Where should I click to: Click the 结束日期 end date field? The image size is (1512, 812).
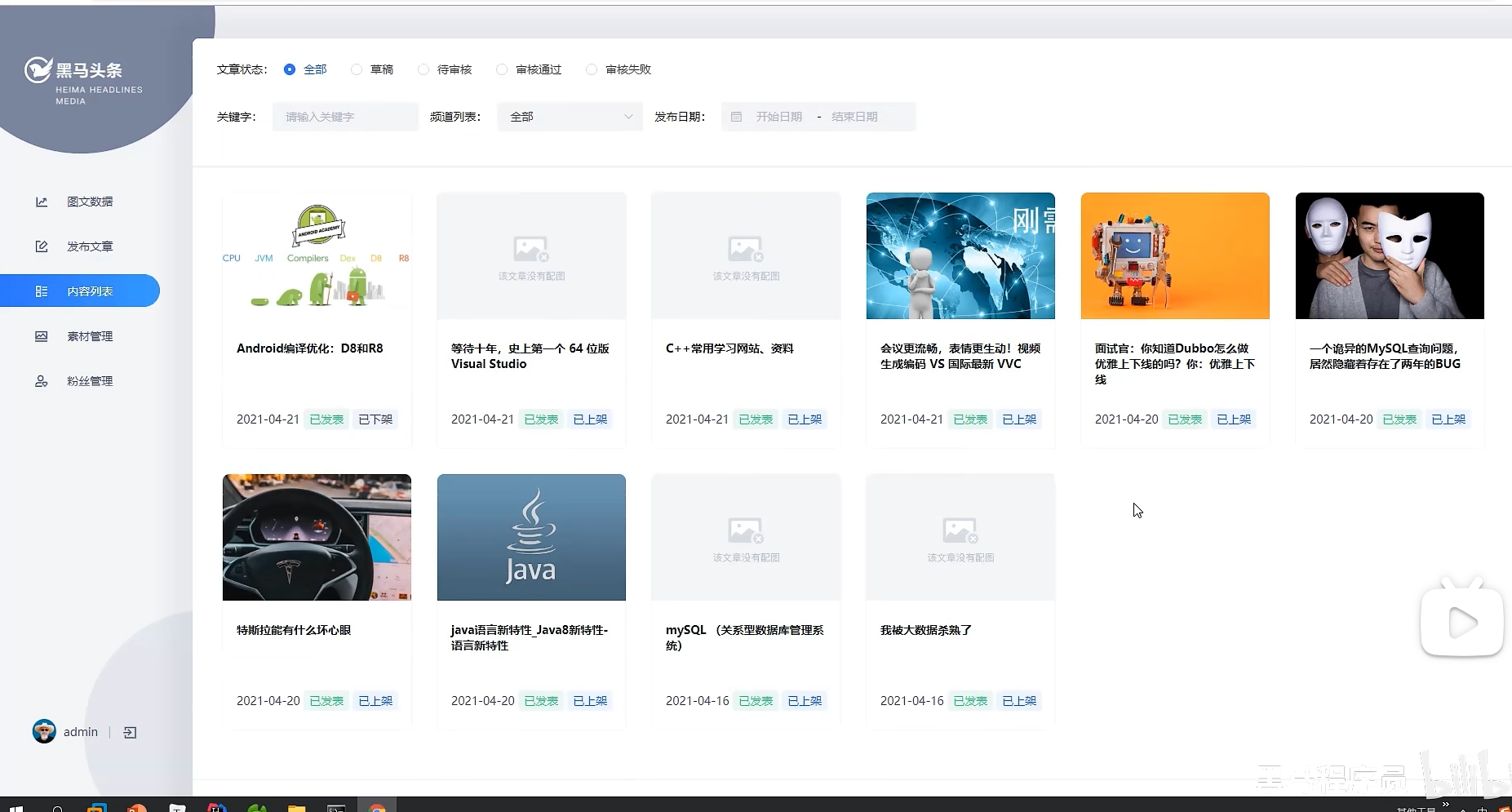click(x=854, y=117)
